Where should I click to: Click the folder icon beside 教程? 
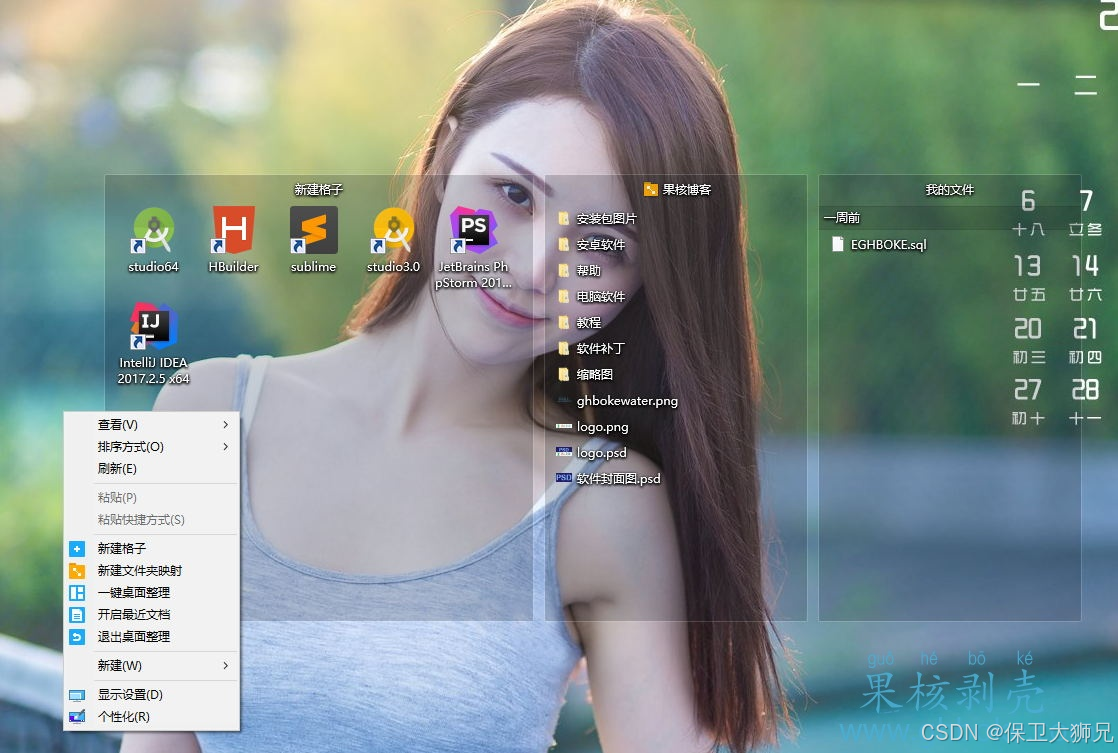coord(563,322)
